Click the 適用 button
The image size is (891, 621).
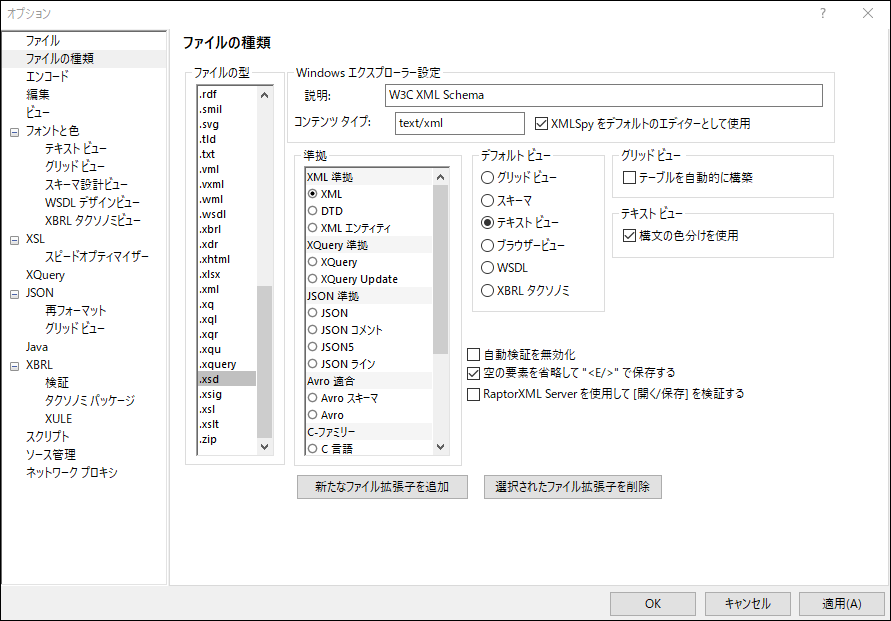click(x=841, y=603)
